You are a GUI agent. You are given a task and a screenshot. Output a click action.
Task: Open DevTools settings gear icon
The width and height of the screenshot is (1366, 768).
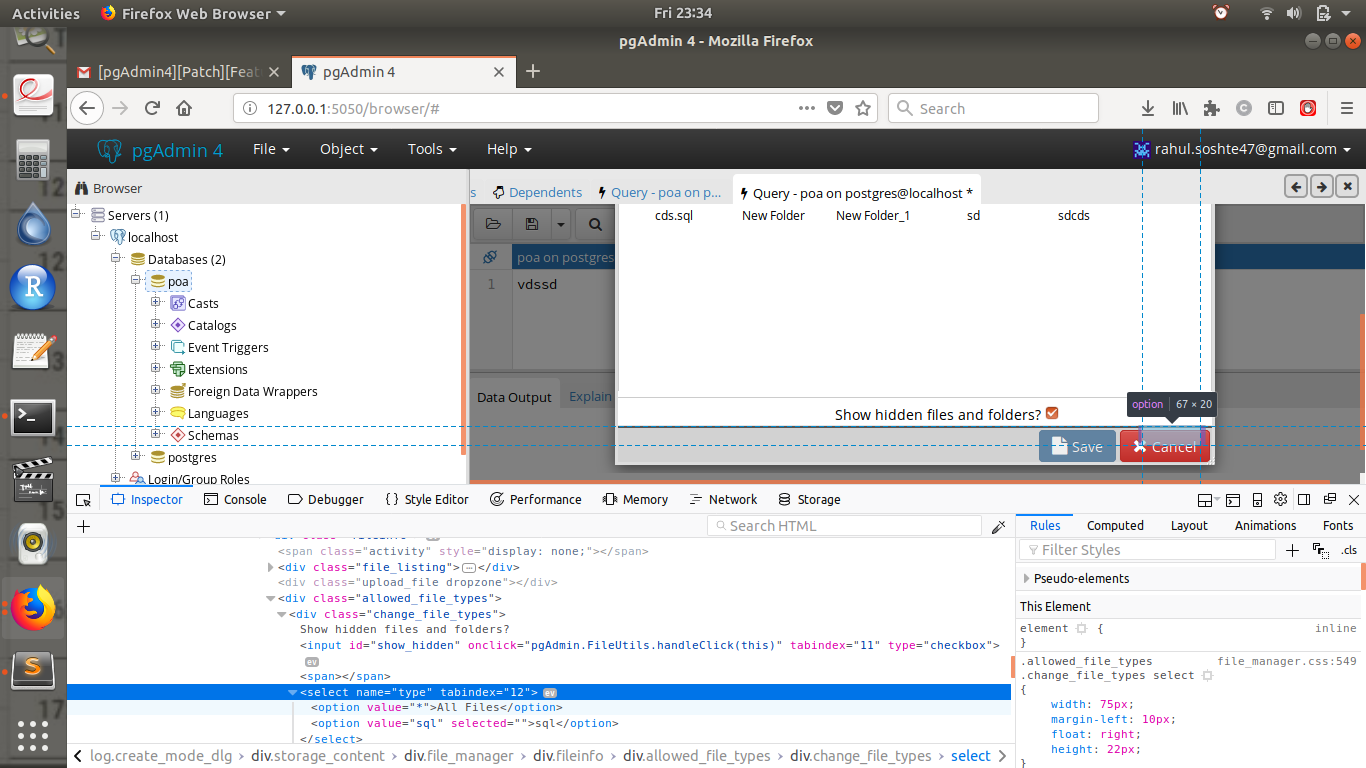pyautogui.click(x=1281, y=500)
